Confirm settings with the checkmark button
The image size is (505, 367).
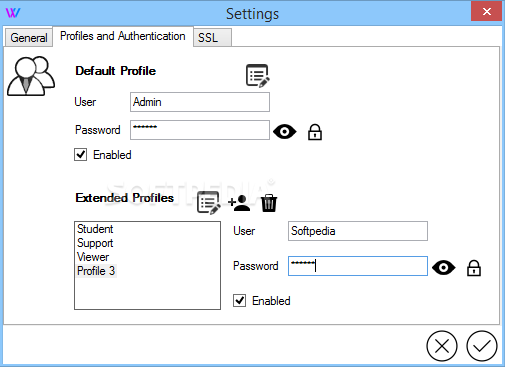[482, 346]
